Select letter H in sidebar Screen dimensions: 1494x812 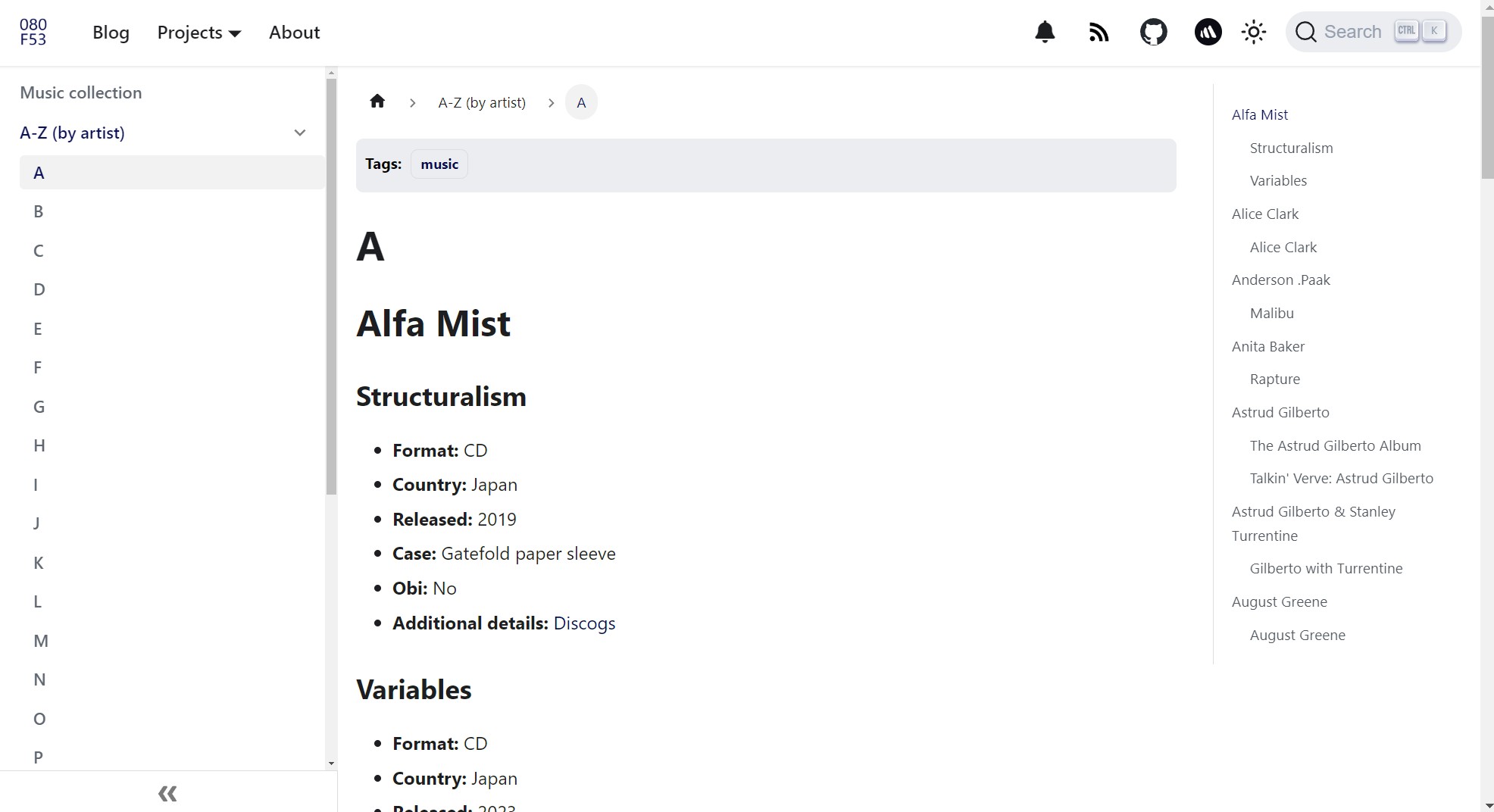[172, 445]
